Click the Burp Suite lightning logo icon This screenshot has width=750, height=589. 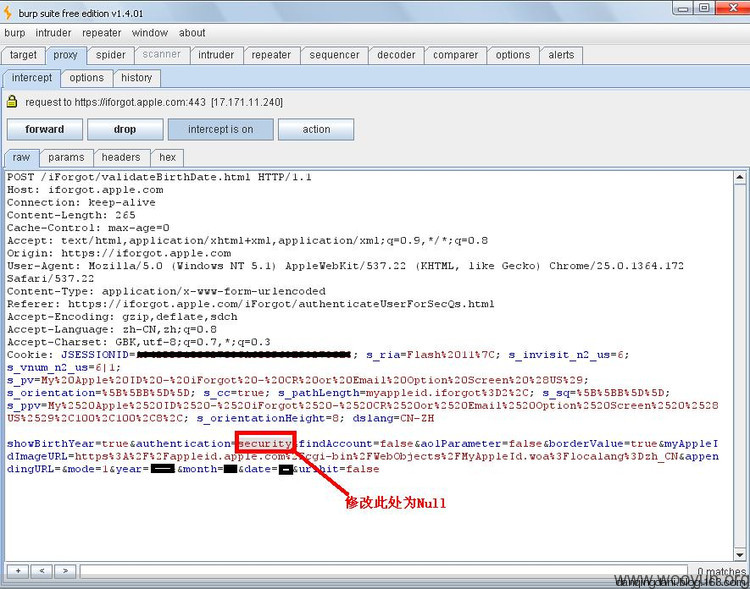coord(7,13)
